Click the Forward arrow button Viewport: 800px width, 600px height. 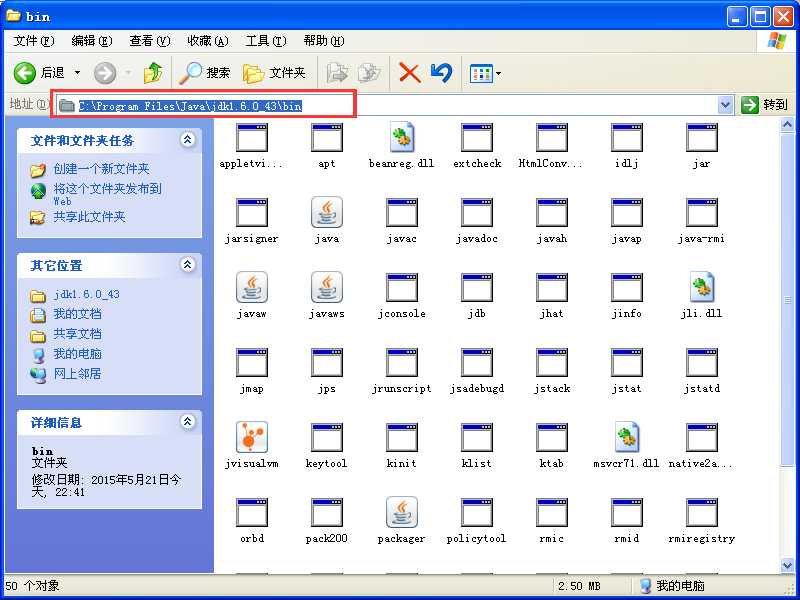[x=105, y=73]
